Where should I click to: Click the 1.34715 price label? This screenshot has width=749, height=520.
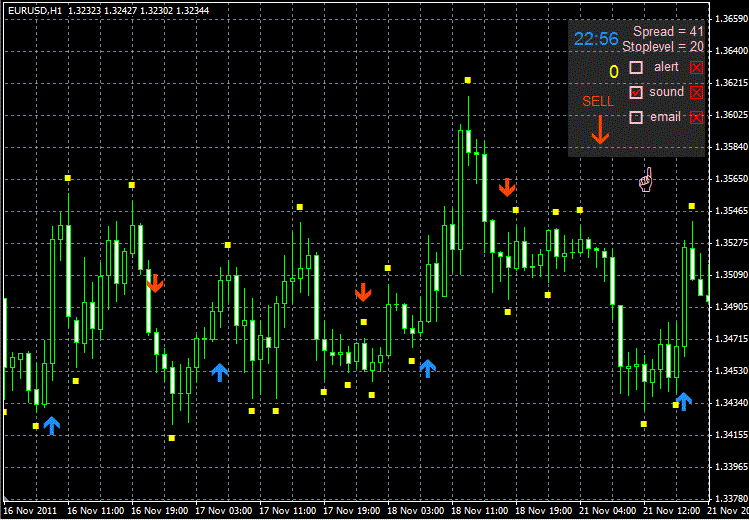coord(730,339)
